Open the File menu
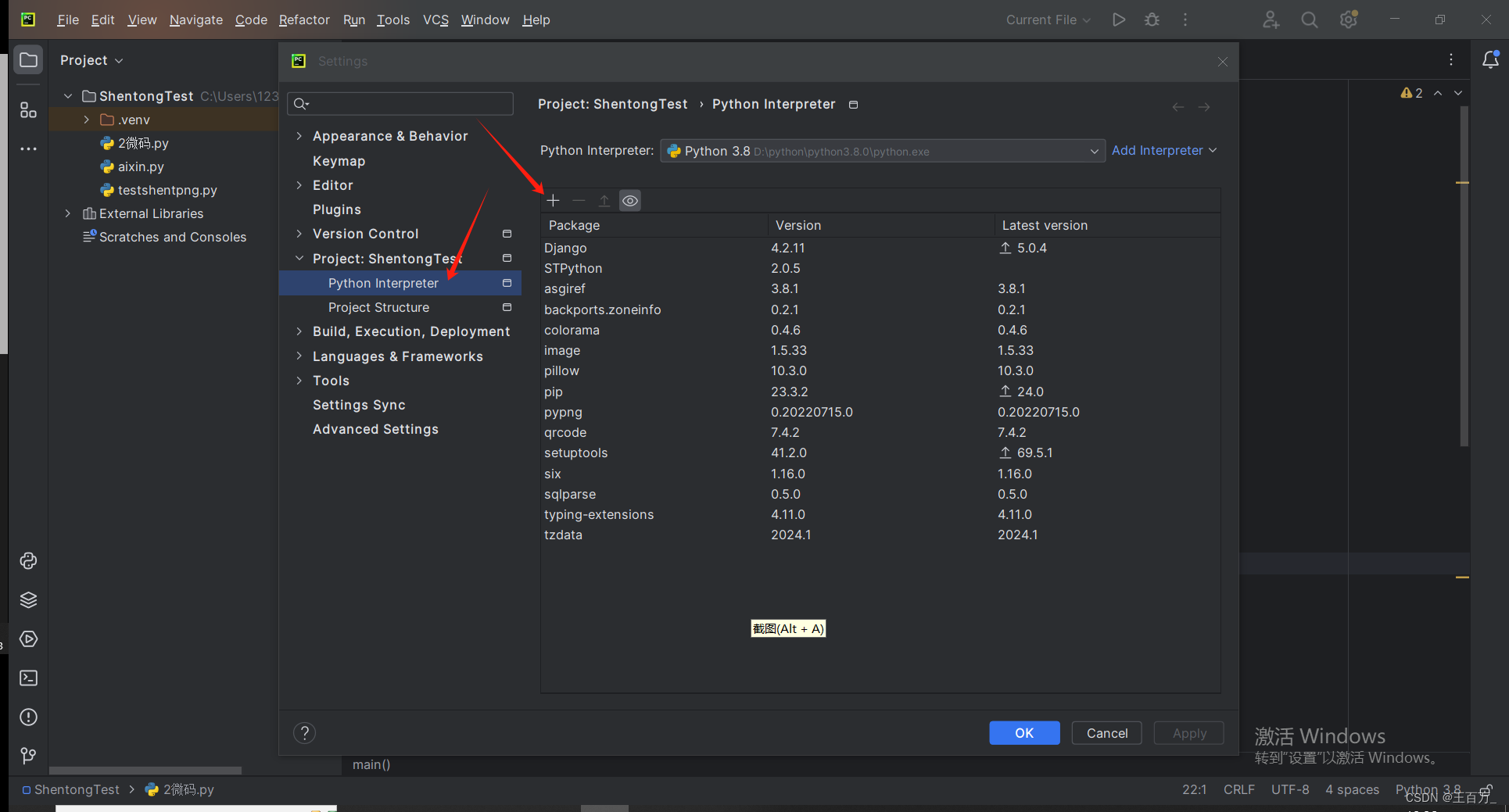 coord(68,20)
